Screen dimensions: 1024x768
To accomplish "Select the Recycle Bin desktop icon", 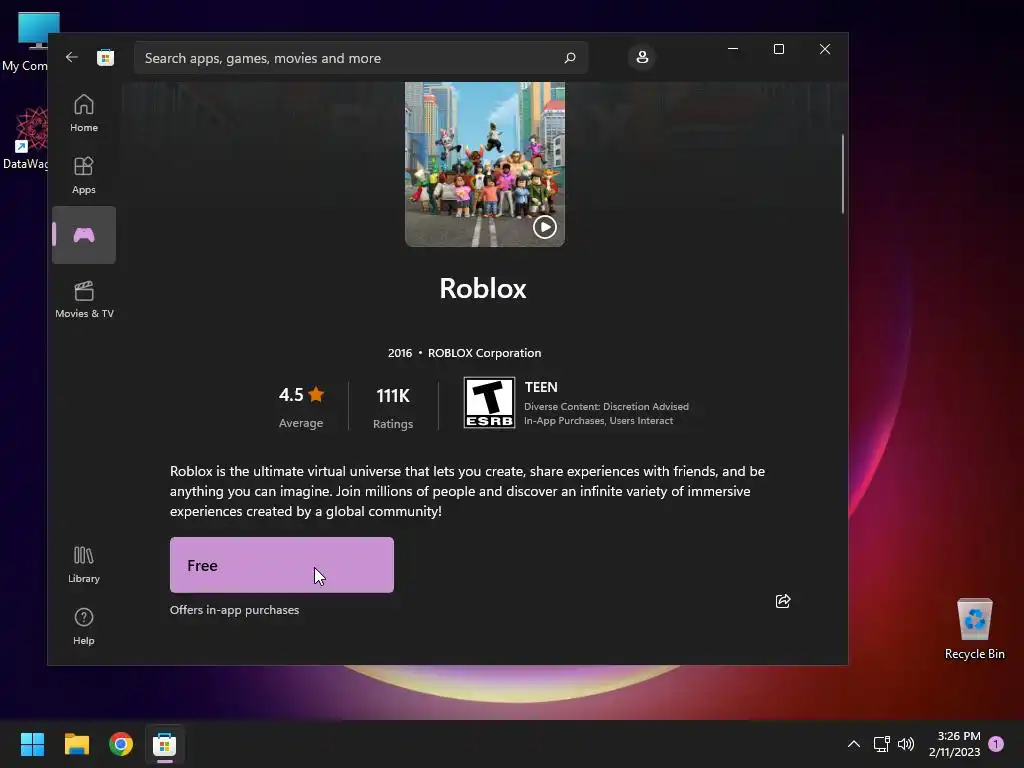I will (974, 629).
